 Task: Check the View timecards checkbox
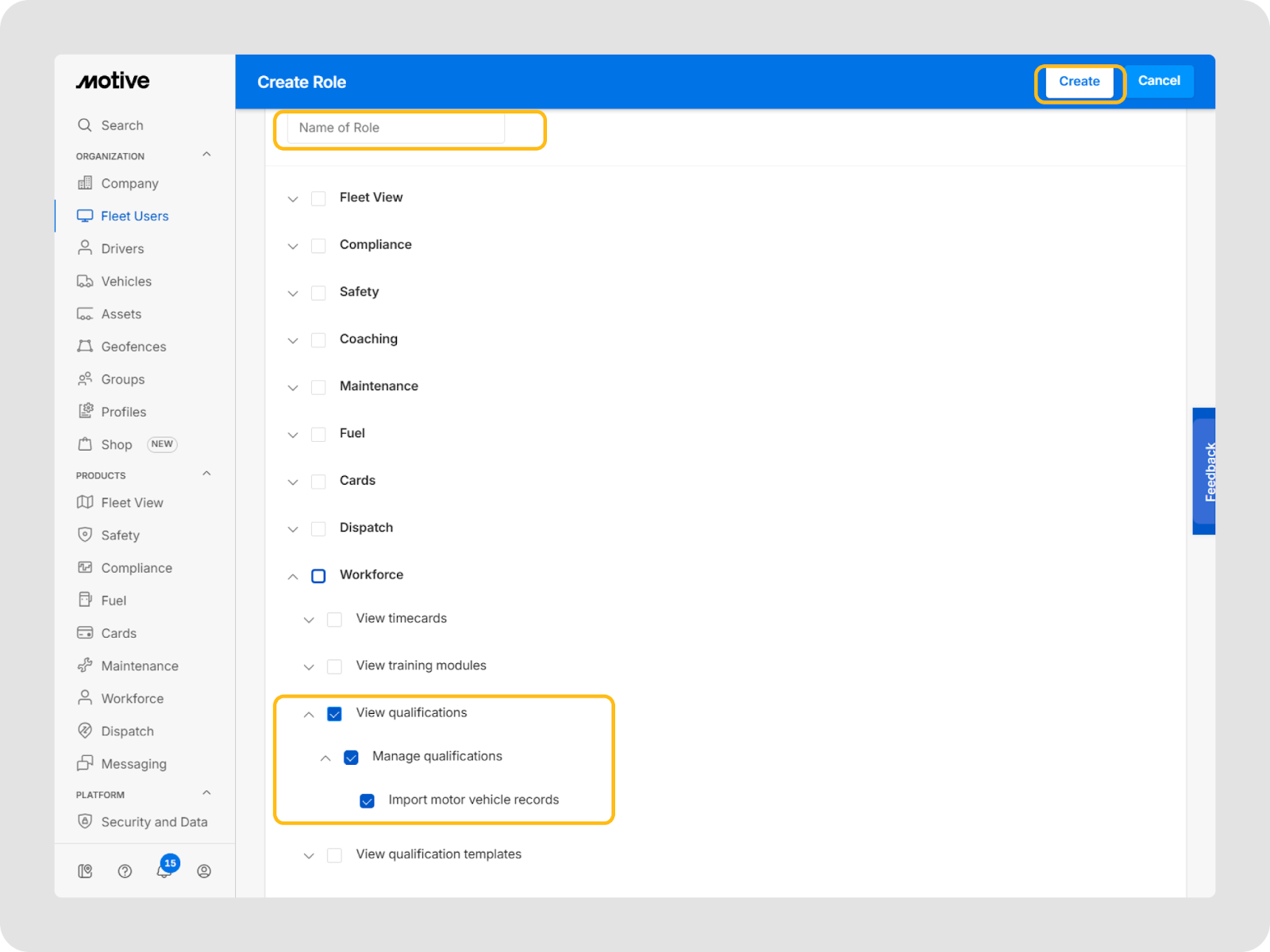(335, 620)
